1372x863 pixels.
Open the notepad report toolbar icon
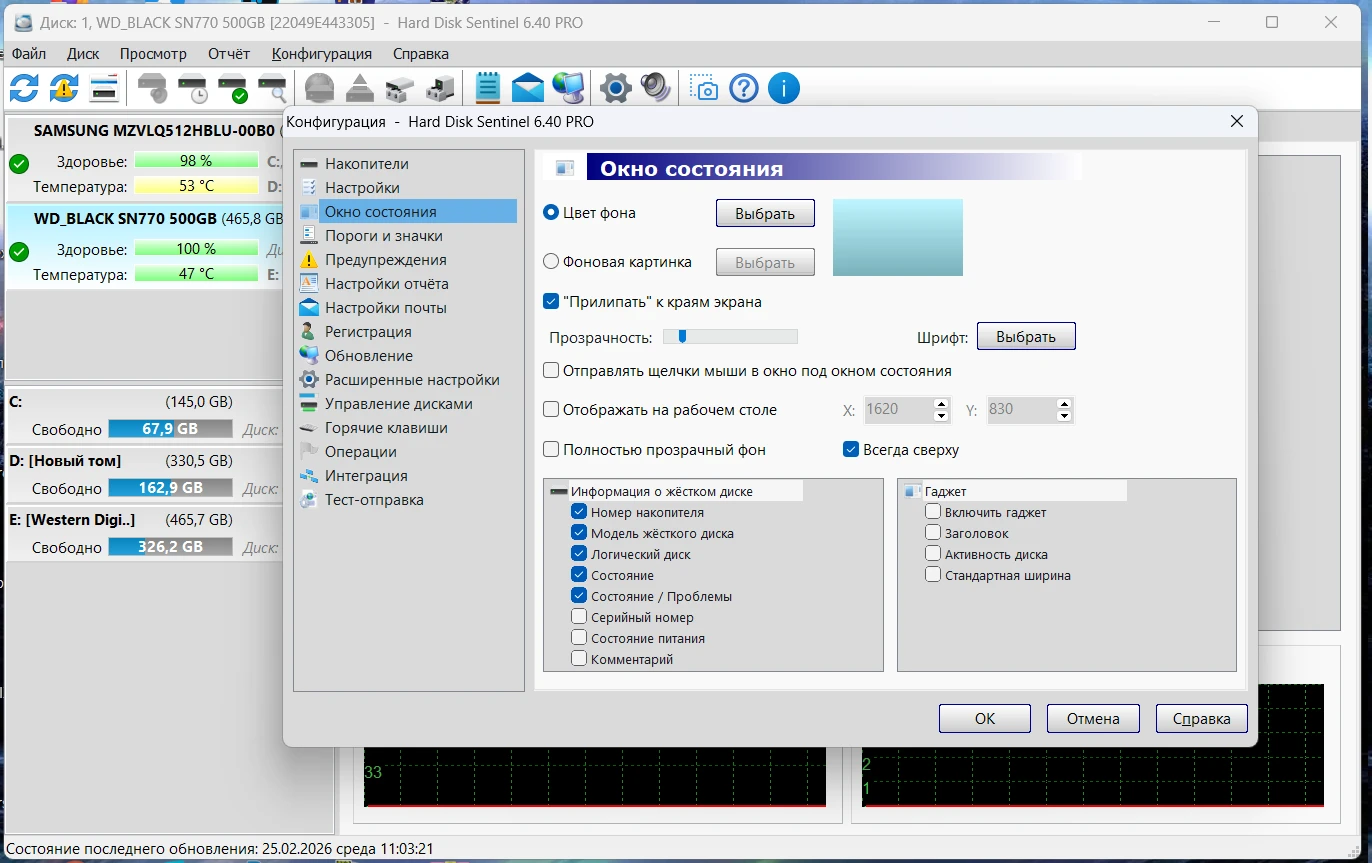pos(487,88)
